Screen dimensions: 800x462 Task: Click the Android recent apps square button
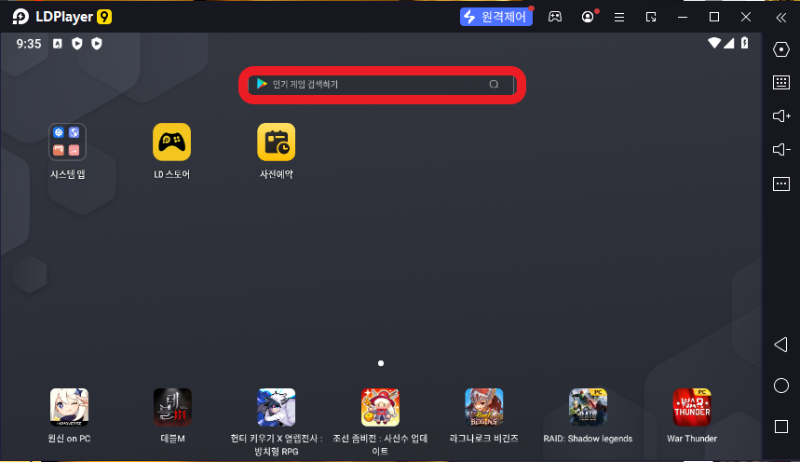click(781, 426)
